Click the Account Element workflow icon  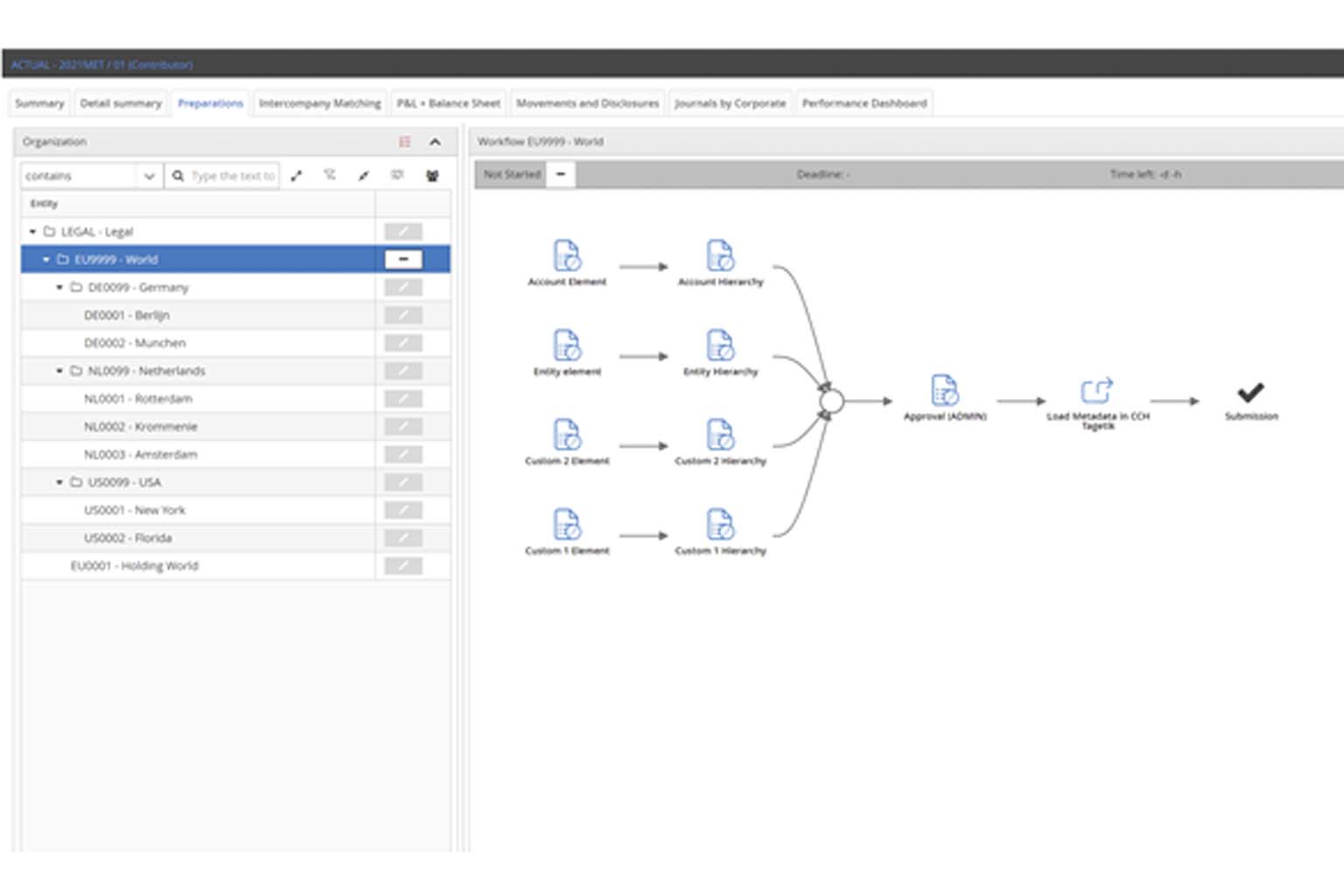coord(567,256)
